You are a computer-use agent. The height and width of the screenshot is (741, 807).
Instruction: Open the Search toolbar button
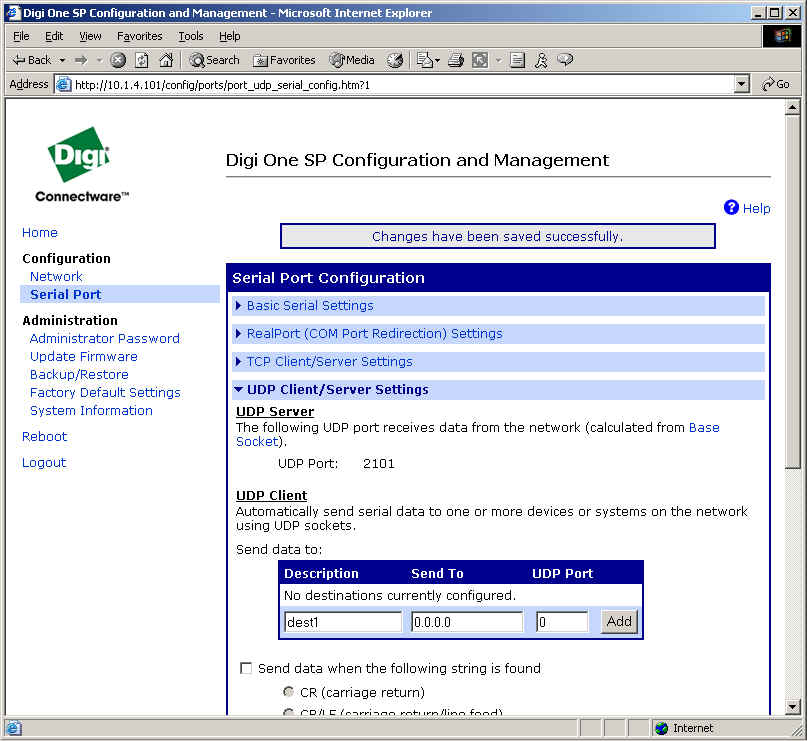click(x=214, y=60)
